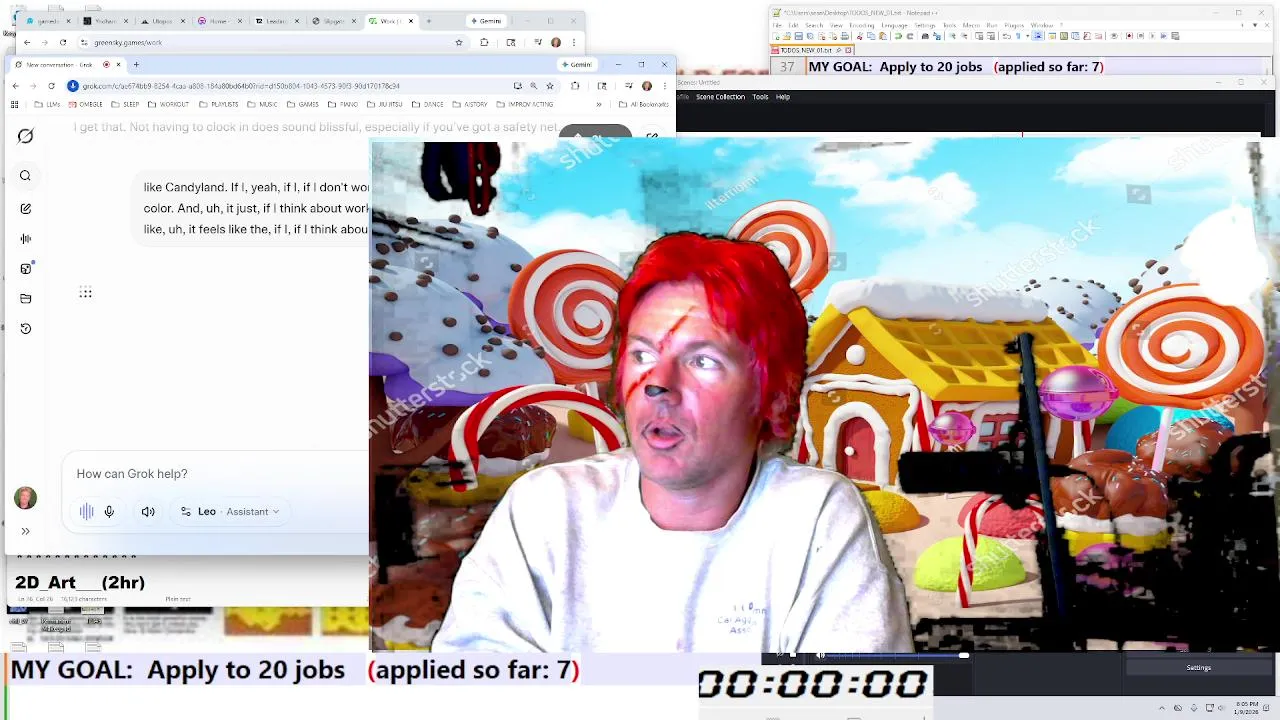
Task: Open the folder projects icon in Grok sidebar
Action: coord(25,299)
